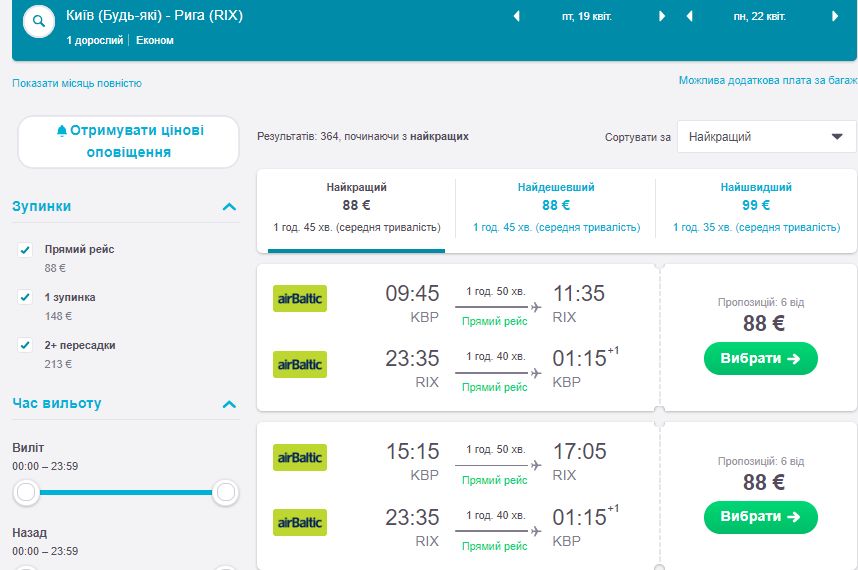The height and width of the screenshot is (570, 858).
Task: Go to previous return date arrow
Action: click(690, 17)
